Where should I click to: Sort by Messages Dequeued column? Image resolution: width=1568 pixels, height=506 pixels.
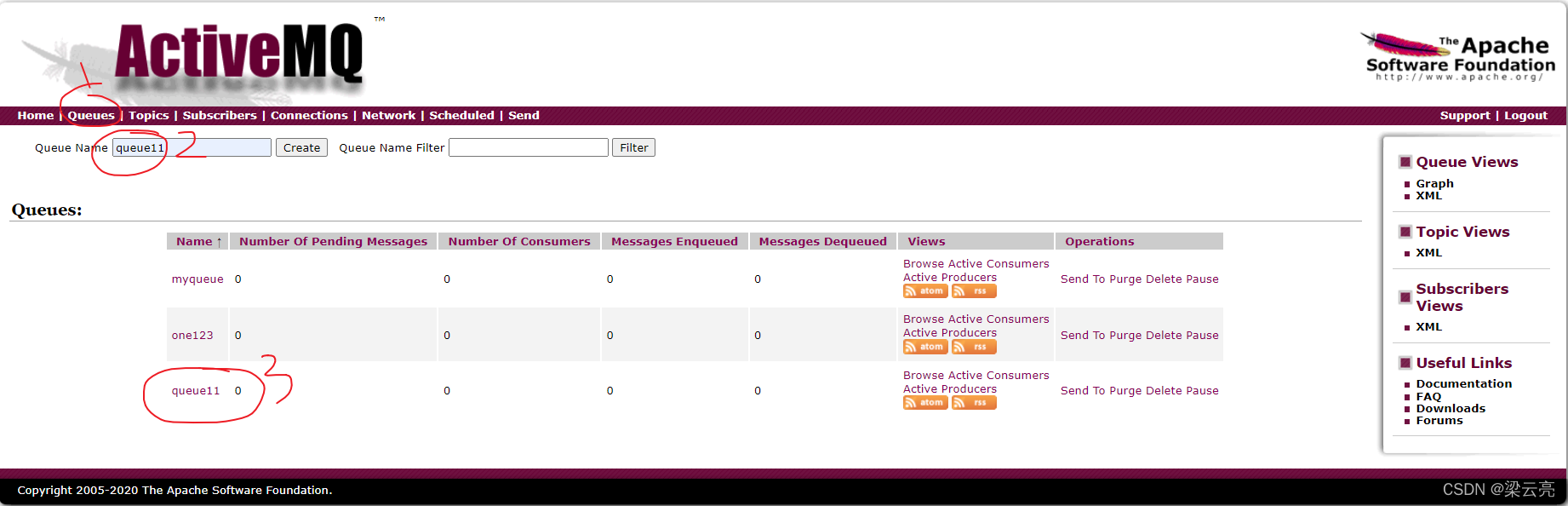click(822, 241)
